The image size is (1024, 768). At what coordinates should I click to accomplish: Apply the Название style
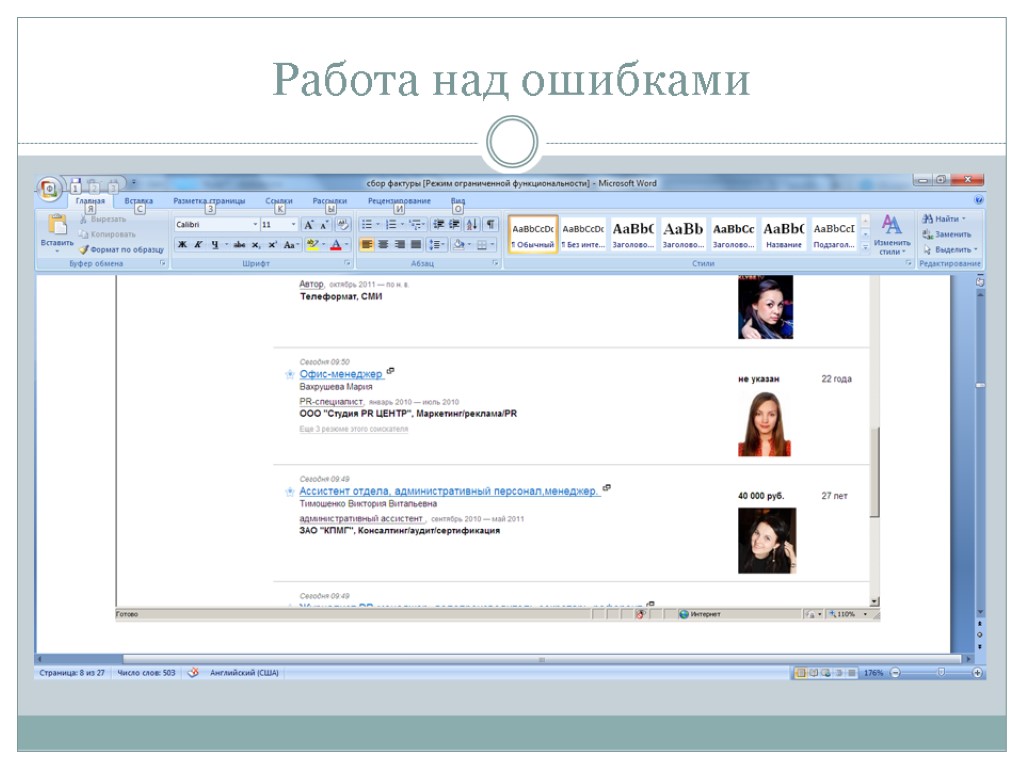[784, 235]
